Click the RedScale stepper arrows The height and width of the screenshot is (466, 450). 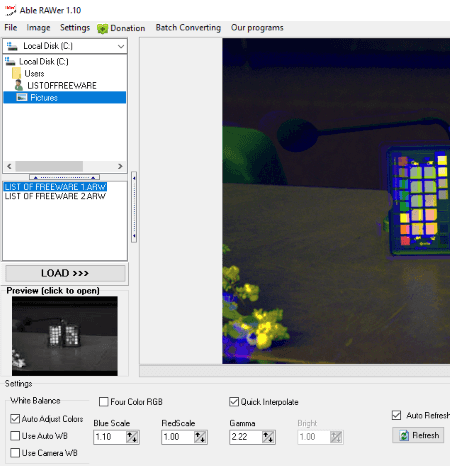point(200,437)
